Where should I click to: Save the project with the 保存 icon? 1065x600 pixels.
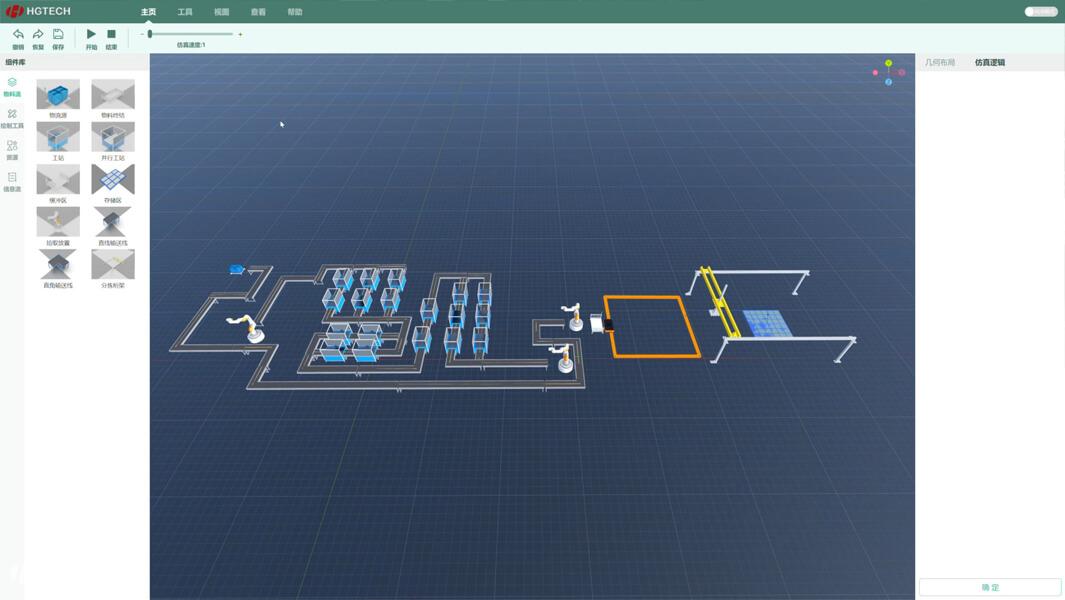(x=58, y=36)
